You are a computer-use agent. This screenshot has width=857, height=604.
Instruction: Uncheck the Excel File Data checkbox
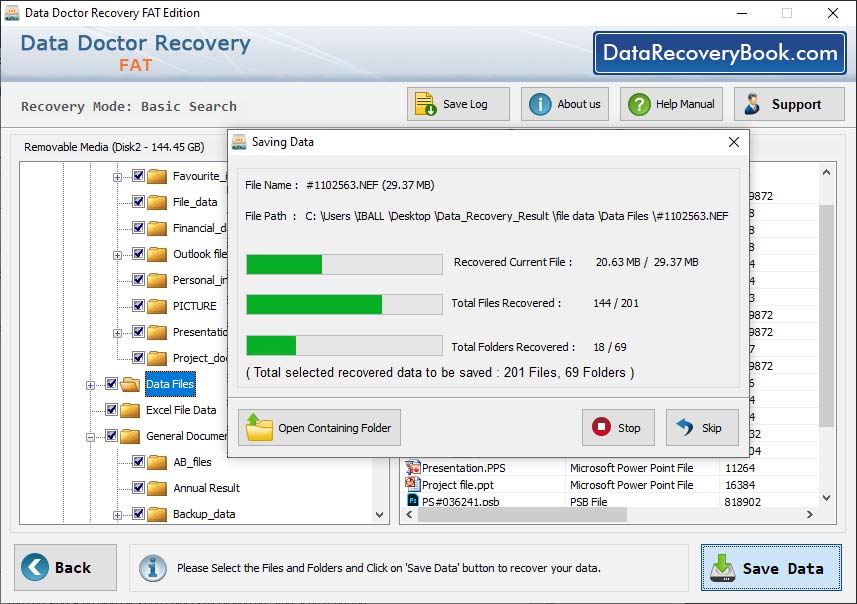click(x=109, y=410)
